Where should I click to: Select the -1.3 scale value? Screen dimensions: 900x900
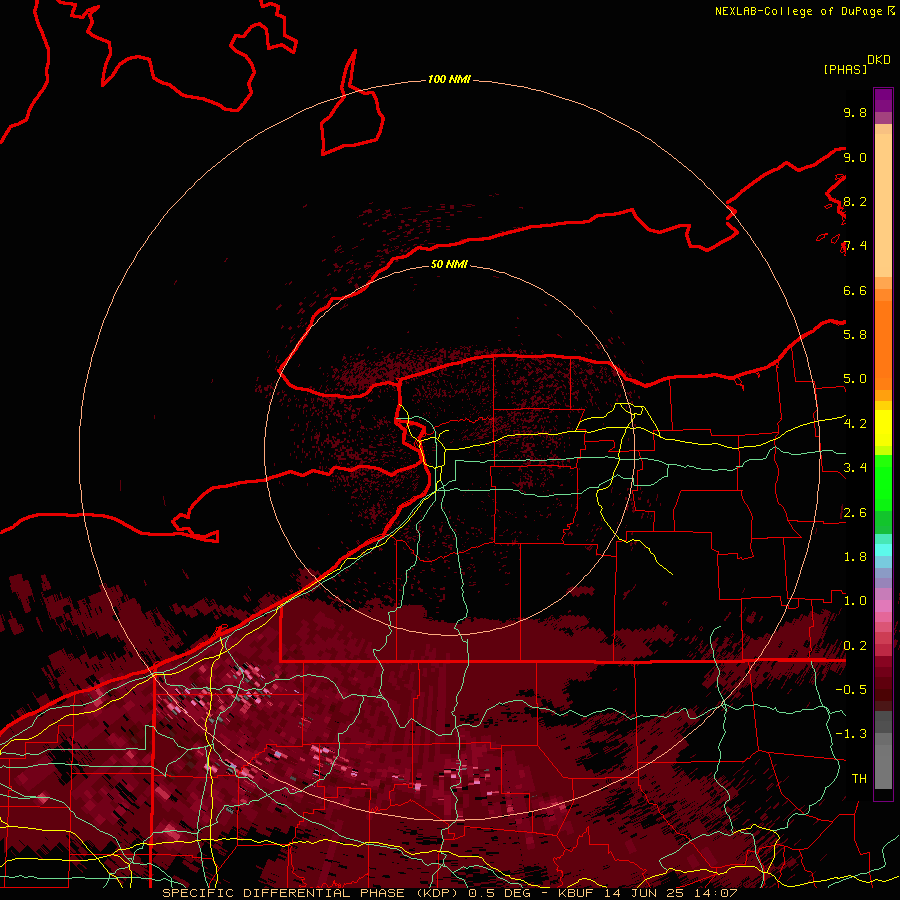coord(851,734)
